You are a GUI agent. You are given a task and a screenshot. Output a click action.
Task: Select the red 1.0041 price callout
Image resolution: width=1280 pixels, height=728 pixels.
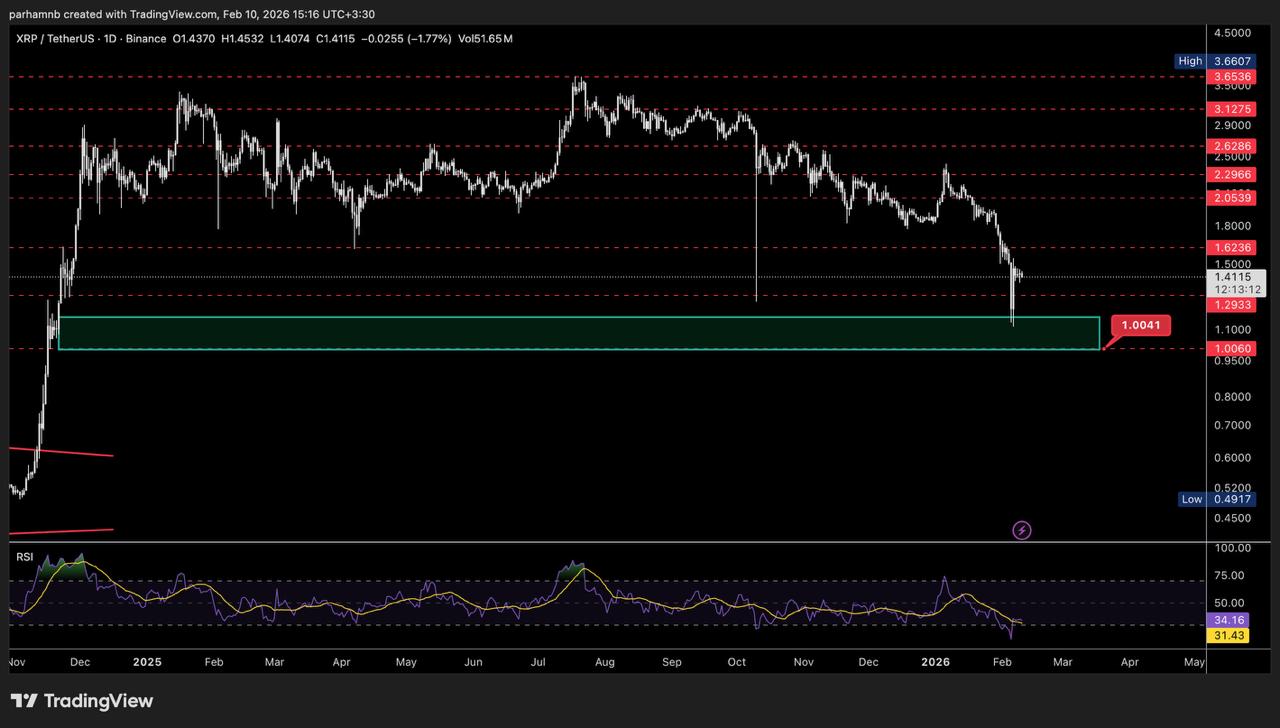[x=1140, y=326]
